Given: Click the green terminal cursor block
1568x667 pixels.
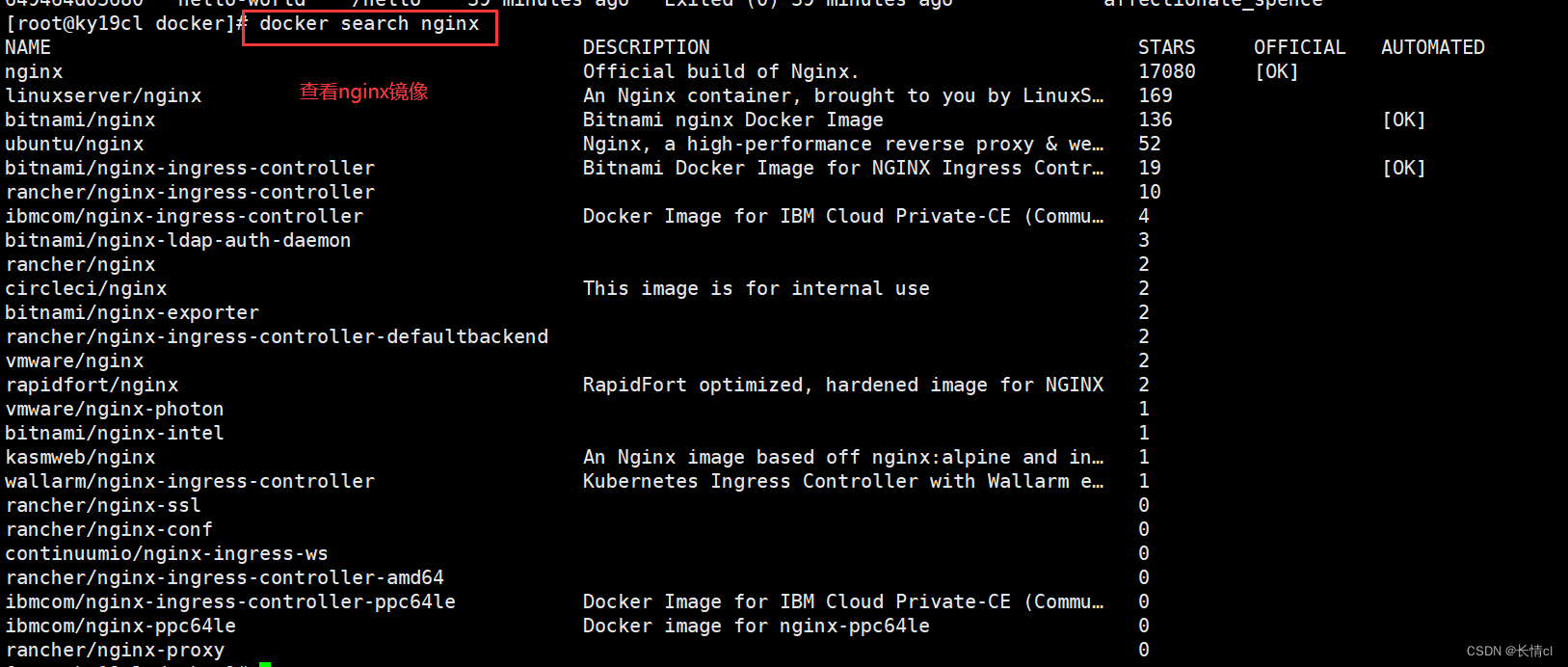Looking at the screenshot, I should pyautogui.click(x=265, y=664).
